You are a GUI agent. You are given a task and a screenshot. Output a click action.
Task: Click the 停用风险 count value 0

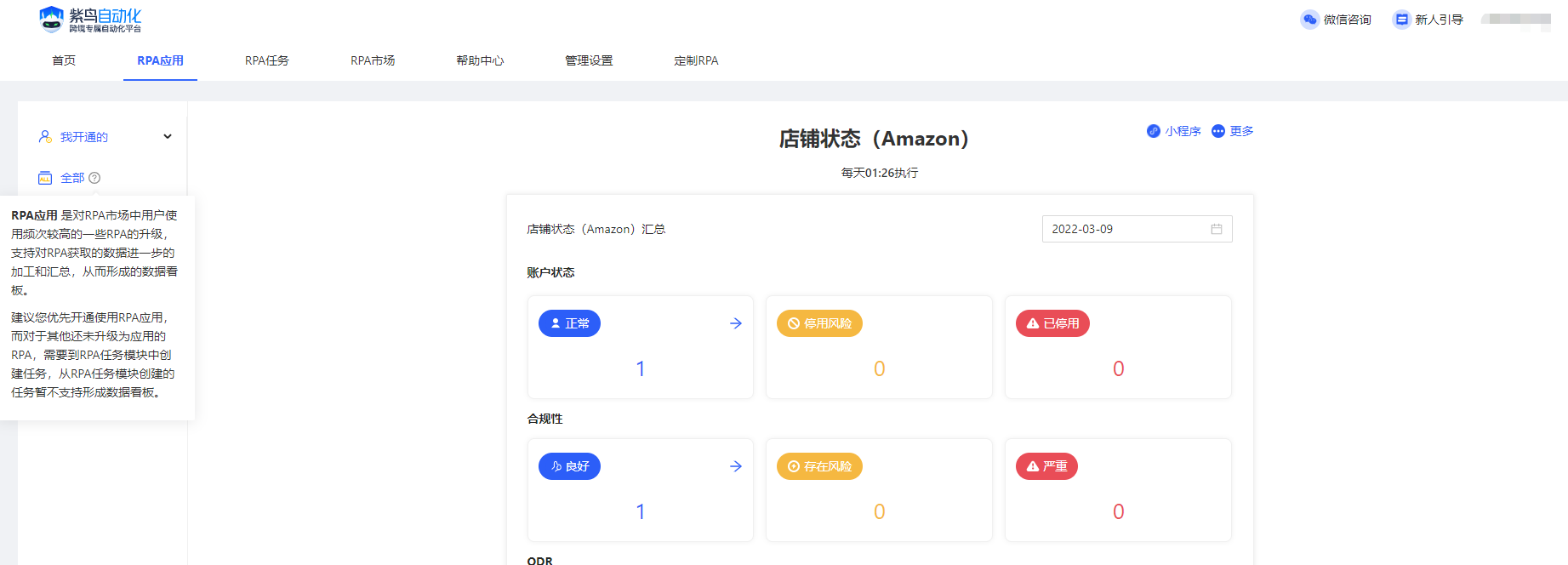pos(880,368)
